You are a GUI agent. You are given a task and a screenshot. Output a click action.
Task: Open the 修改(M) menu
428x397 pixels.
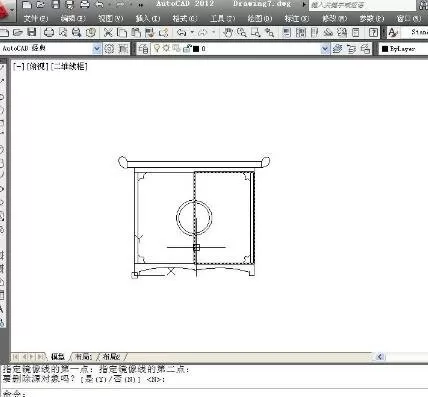[334, 18]
